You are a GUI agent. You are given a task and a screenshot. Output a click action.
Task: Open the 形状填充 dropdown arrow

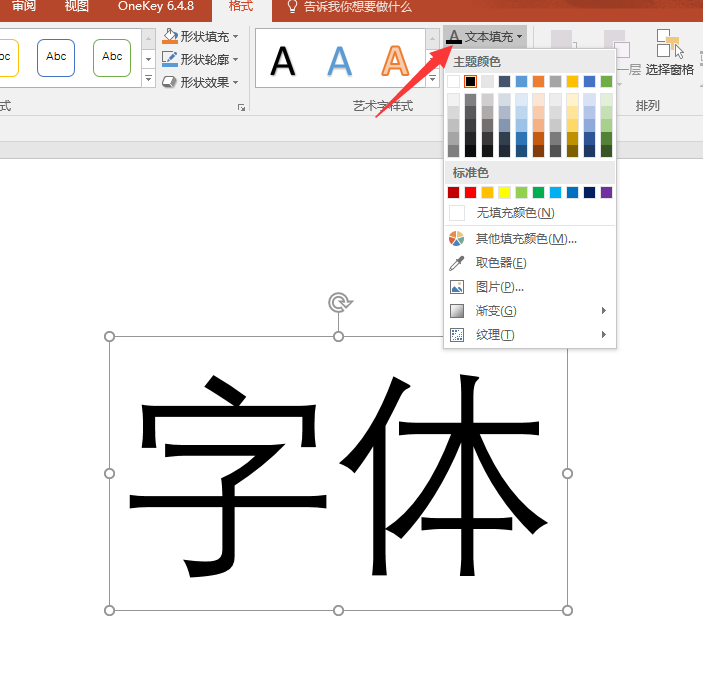click(x=235, y=36)
